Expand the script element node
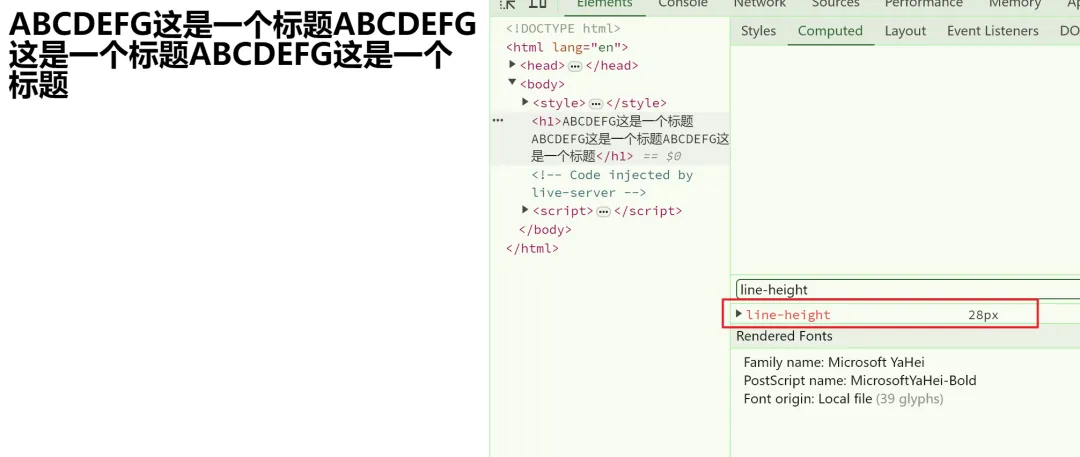1080x457 pixels. (526, 210)
